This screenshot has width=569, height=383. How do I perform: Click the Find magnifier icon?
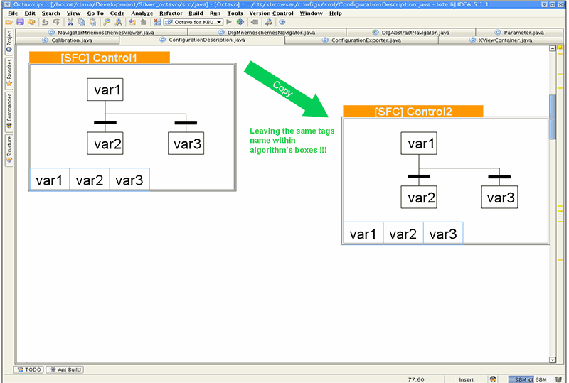click(107, 22)
